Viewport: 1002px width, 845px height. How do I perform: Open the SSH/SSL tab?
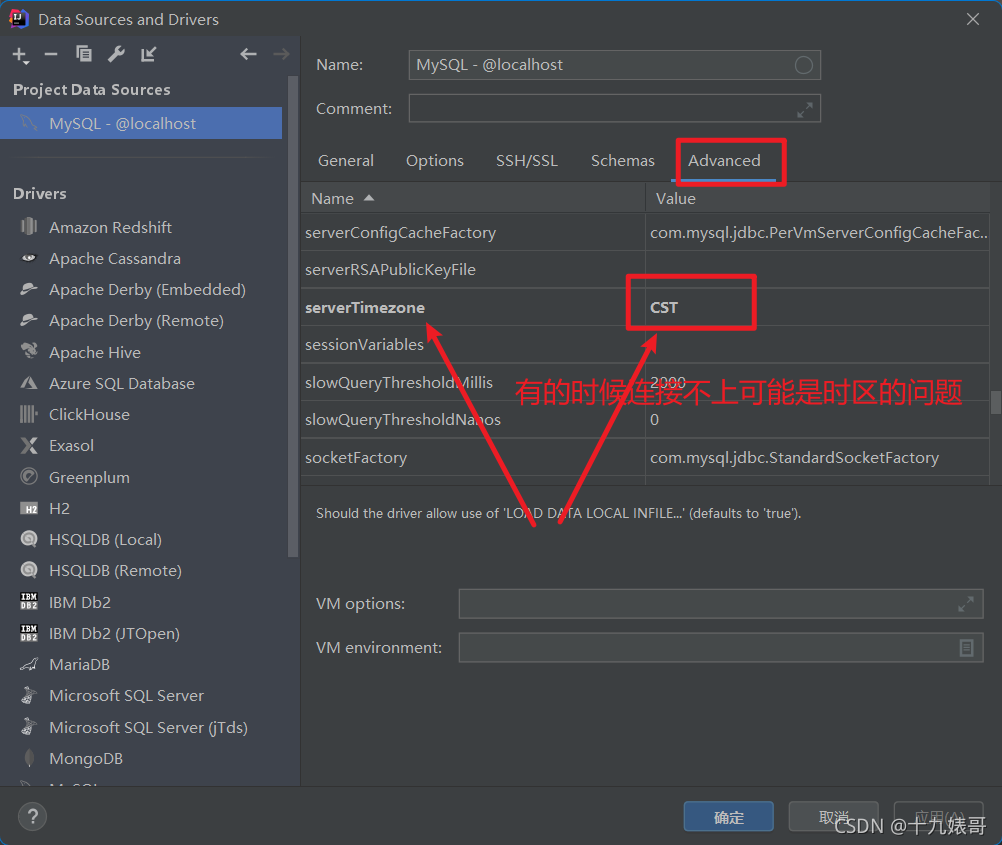(x=527, y=160)
